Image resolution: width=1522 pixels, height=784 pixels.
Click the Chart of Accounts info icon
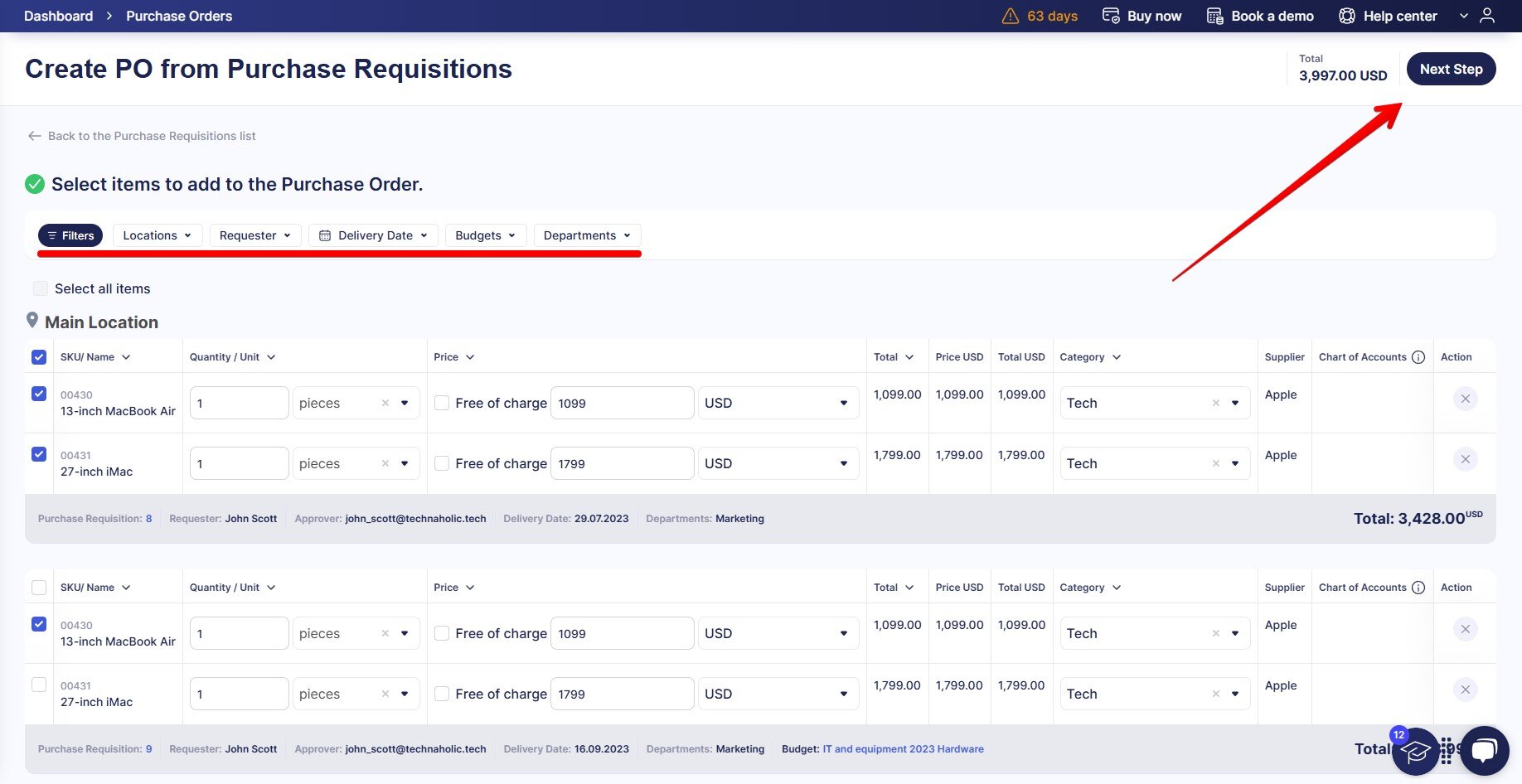tap(1418, 357)
